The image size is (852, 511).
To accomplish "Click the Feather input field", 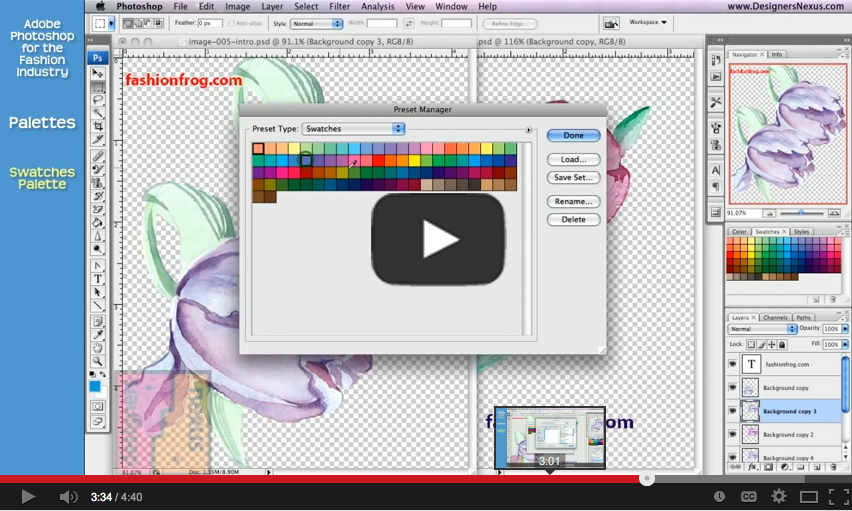I will pos(210,23).
